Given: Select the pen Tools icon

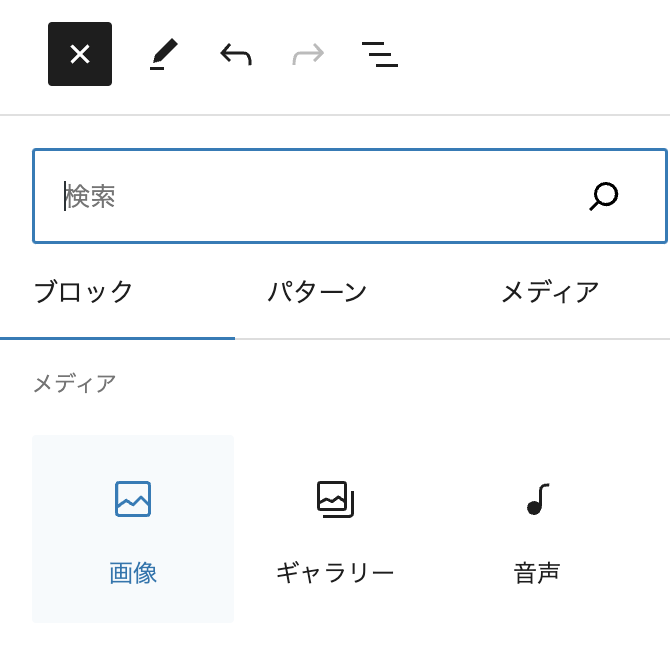Looking at the screenshot, I should pos(164,54).
